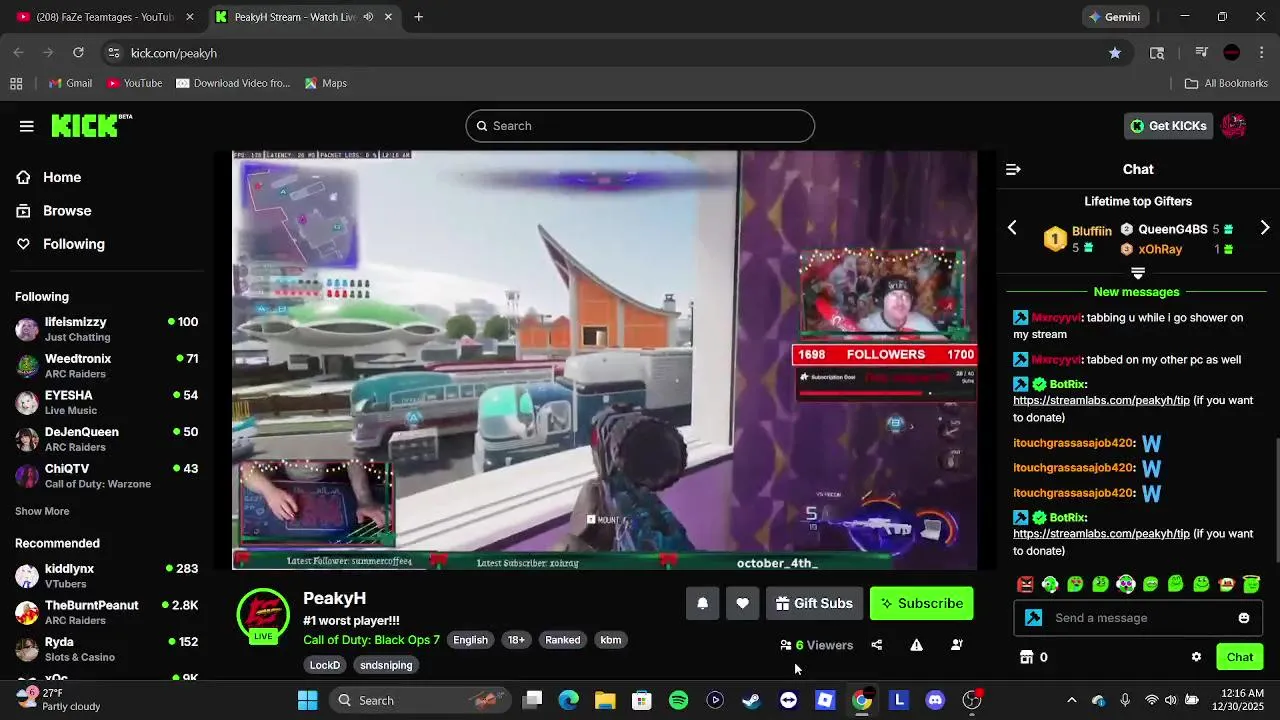This screenshot has width=1280, height=720.
Task: Open Call of Duty: Black Ops 7 category
Action: click(x=371, y=640)
